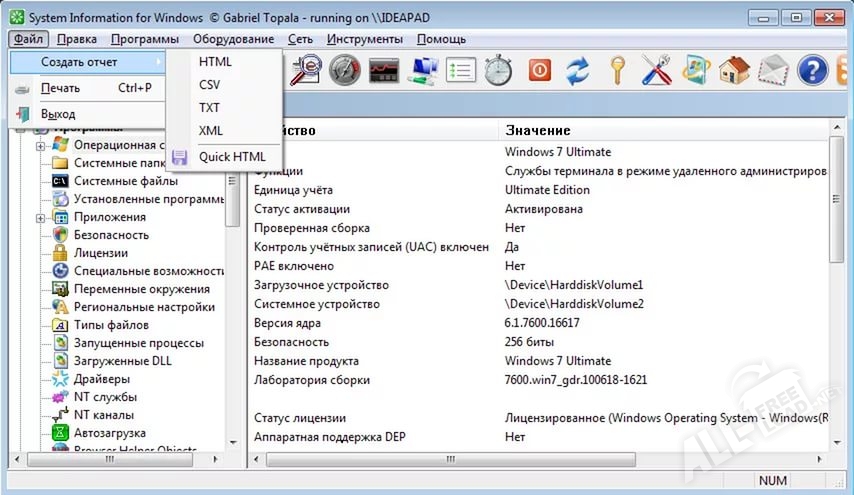854x495 pixels.
Task: Click the Значение column header
Action: click(x=538, y=130)
